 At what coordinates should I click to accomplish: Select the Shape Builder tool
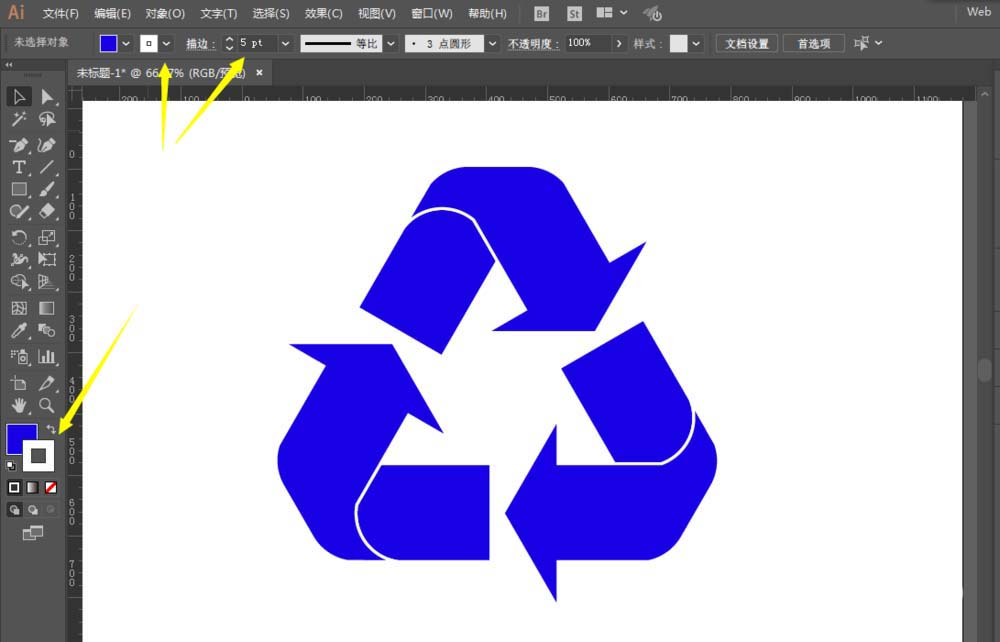pos(19,282)
